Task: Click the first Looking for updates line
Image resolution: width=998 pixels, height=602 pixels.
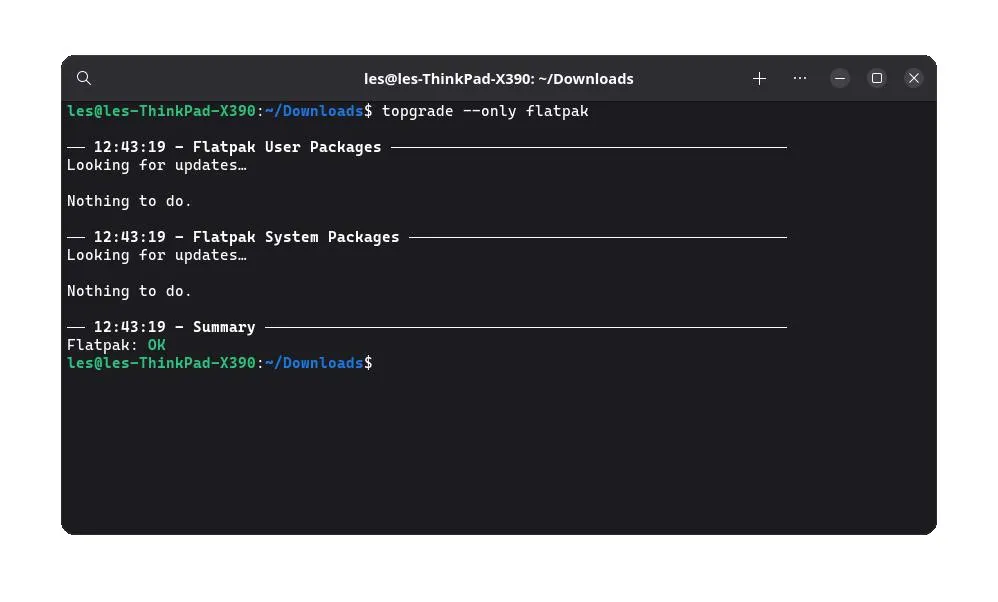Action: point(157,165)
